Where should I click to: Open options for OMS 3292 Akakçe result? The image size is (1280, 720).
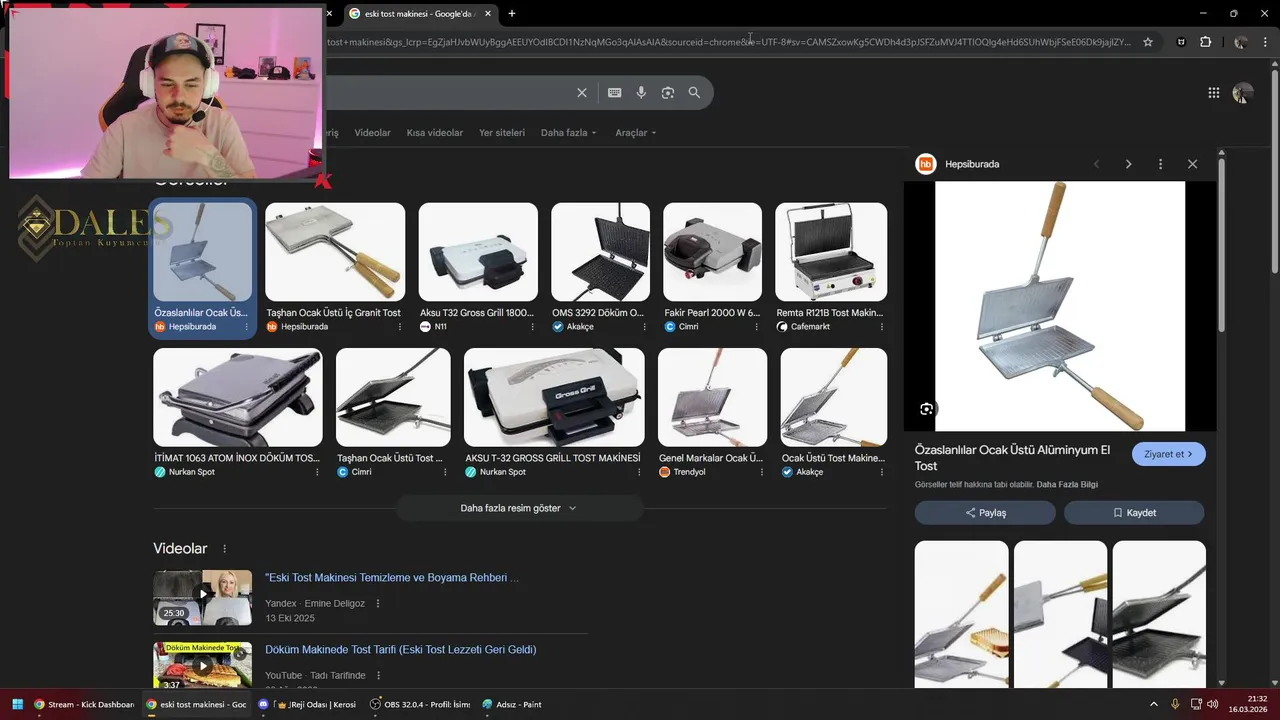pos(643,327)
